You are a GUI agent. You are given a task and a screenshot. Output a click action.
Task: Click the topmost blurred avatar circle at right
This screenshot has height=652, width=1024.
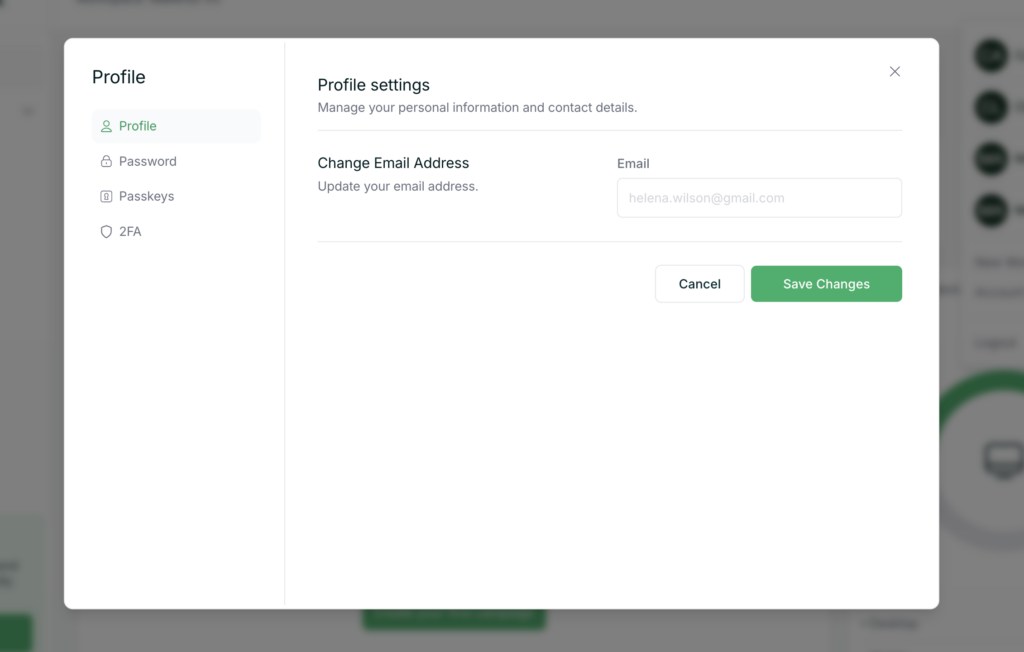point(991,55)
